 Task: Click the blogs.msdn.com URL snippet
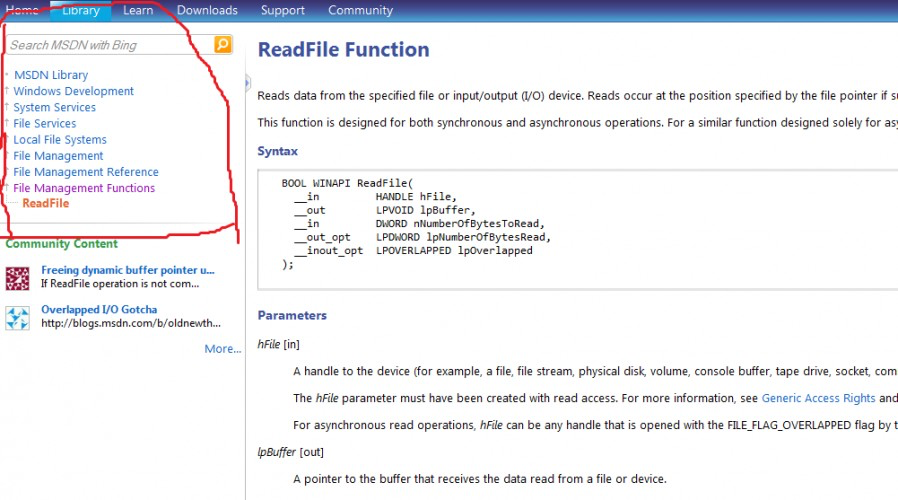pos(131,324)
